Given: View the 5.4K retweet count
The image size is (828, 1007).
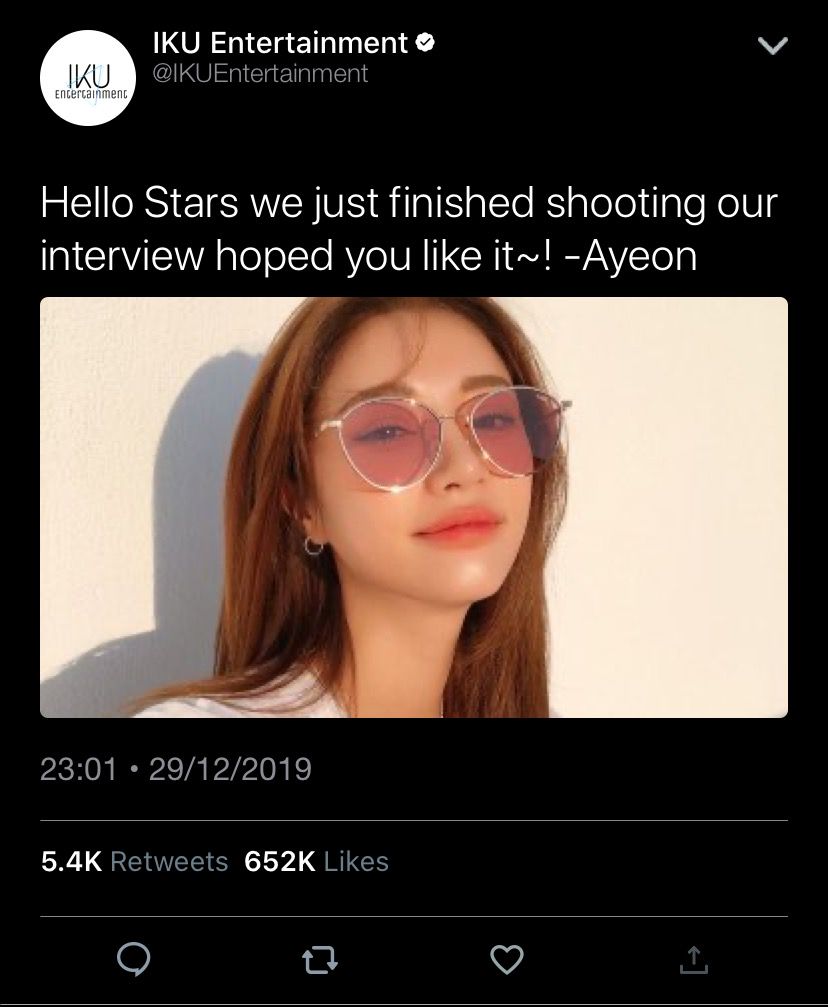Looking at the screenshot, I should tap(71, 862).
